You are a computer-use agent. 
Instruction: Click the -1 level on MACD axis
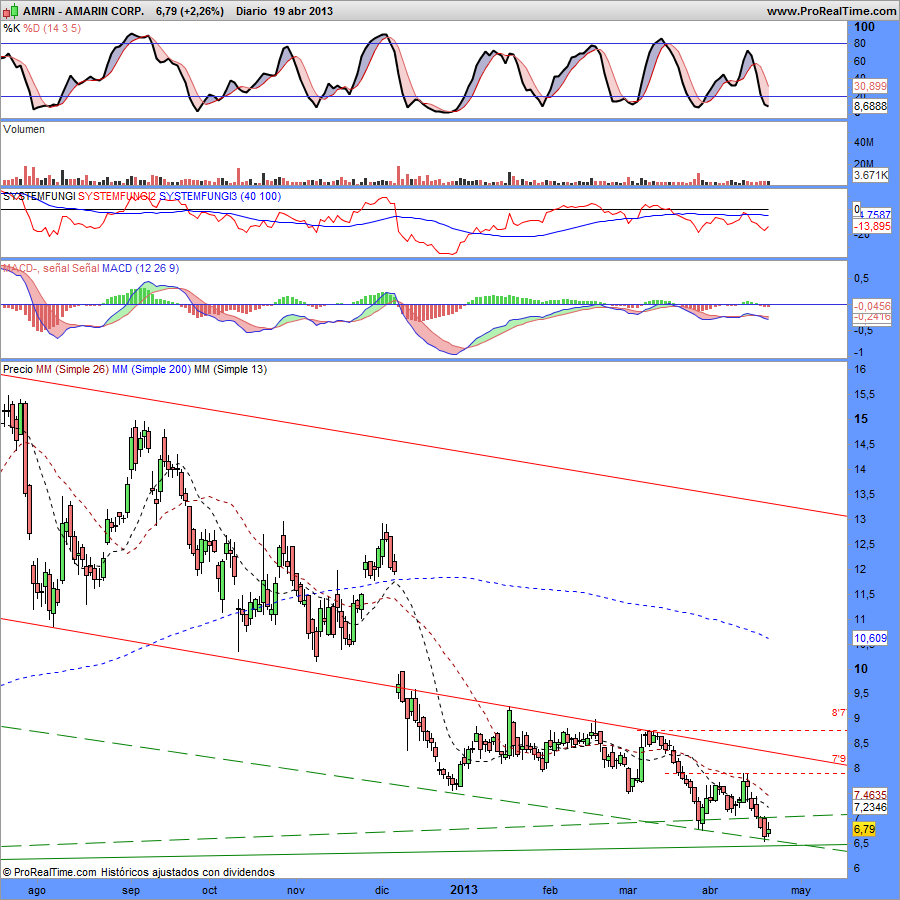(860, 352)
